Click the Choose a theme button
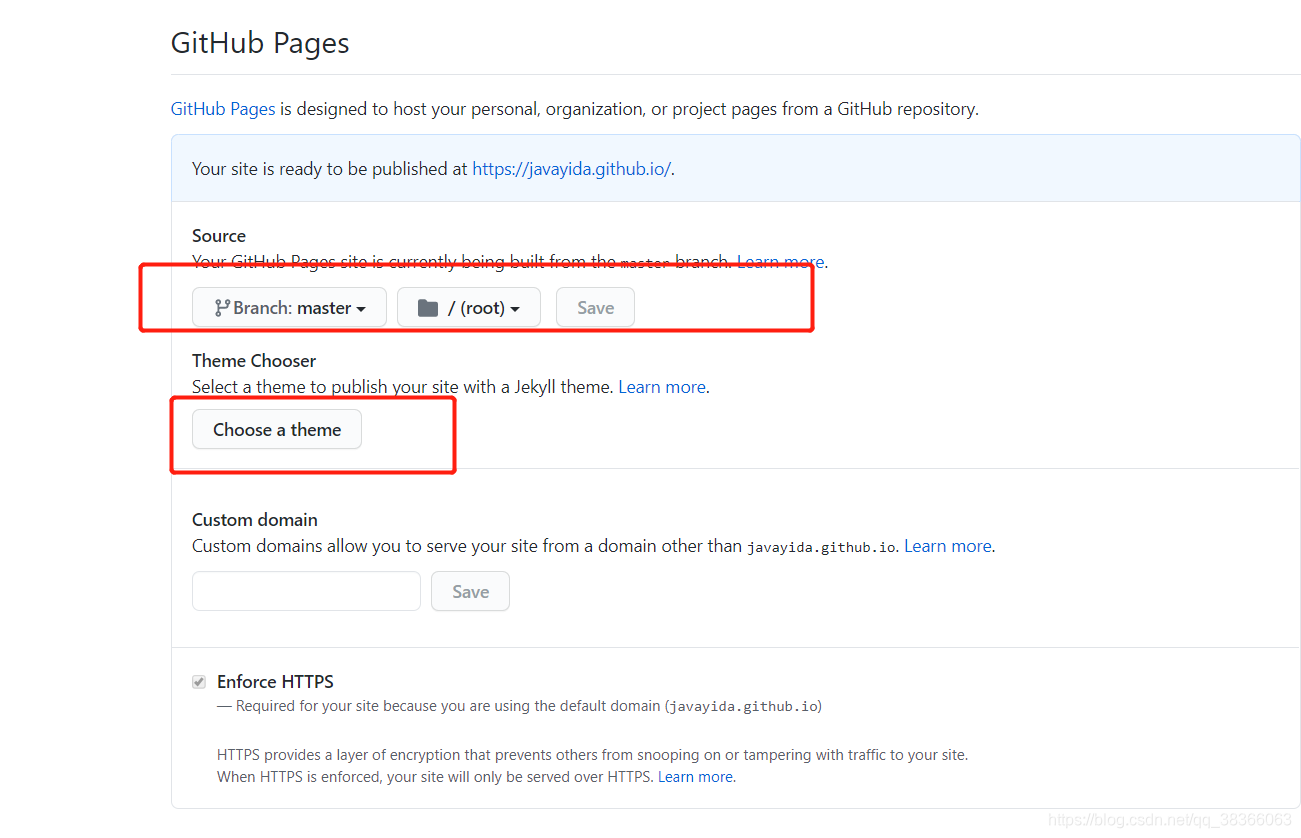This screenshot has width=1301, height=838. [x=277, y=430]
